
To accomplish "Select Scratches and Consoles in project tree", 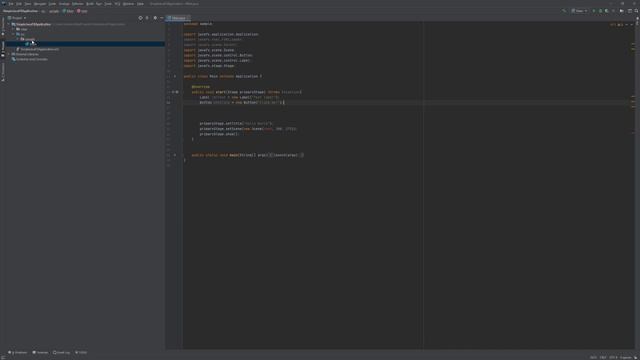I will [29, 59].
